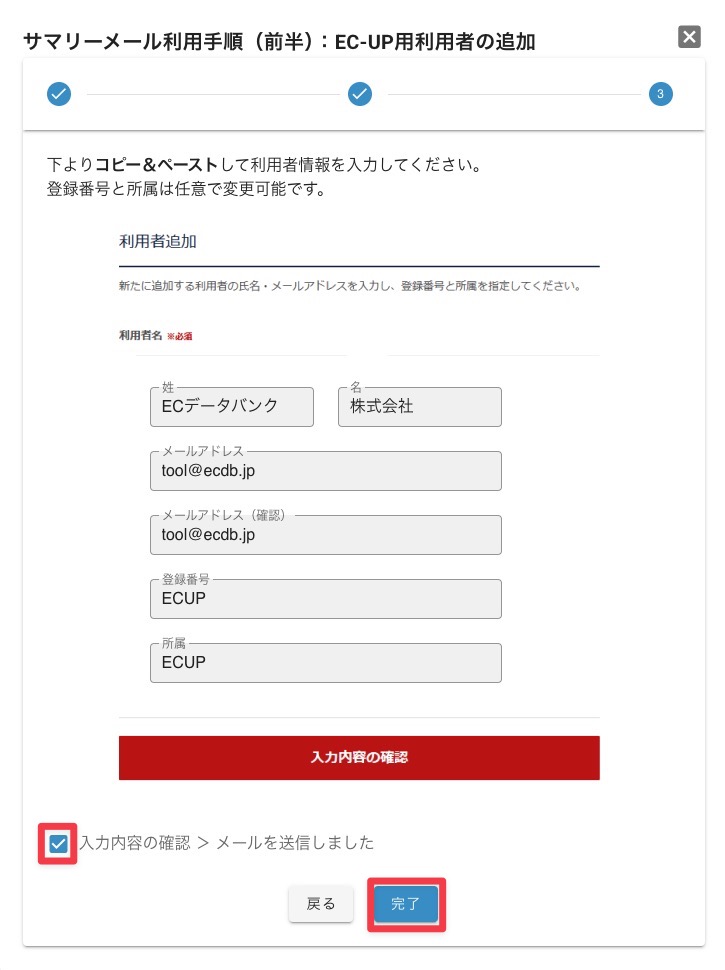
Task: Select step 3 circle in stepper
Action: (660, 94)
